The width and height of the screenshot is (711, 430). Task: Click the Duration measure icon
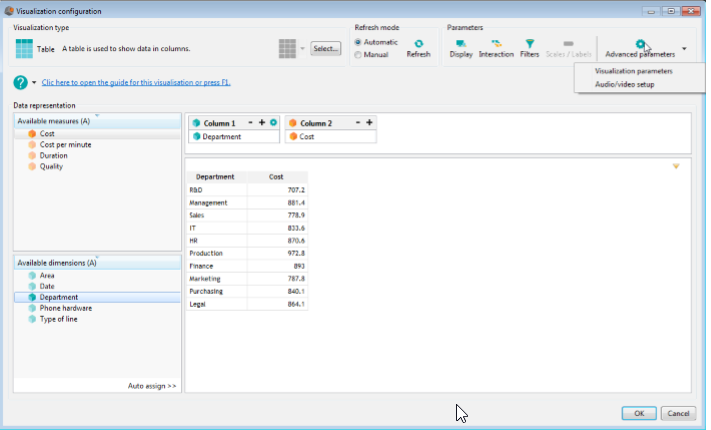(x=32, y=156)
